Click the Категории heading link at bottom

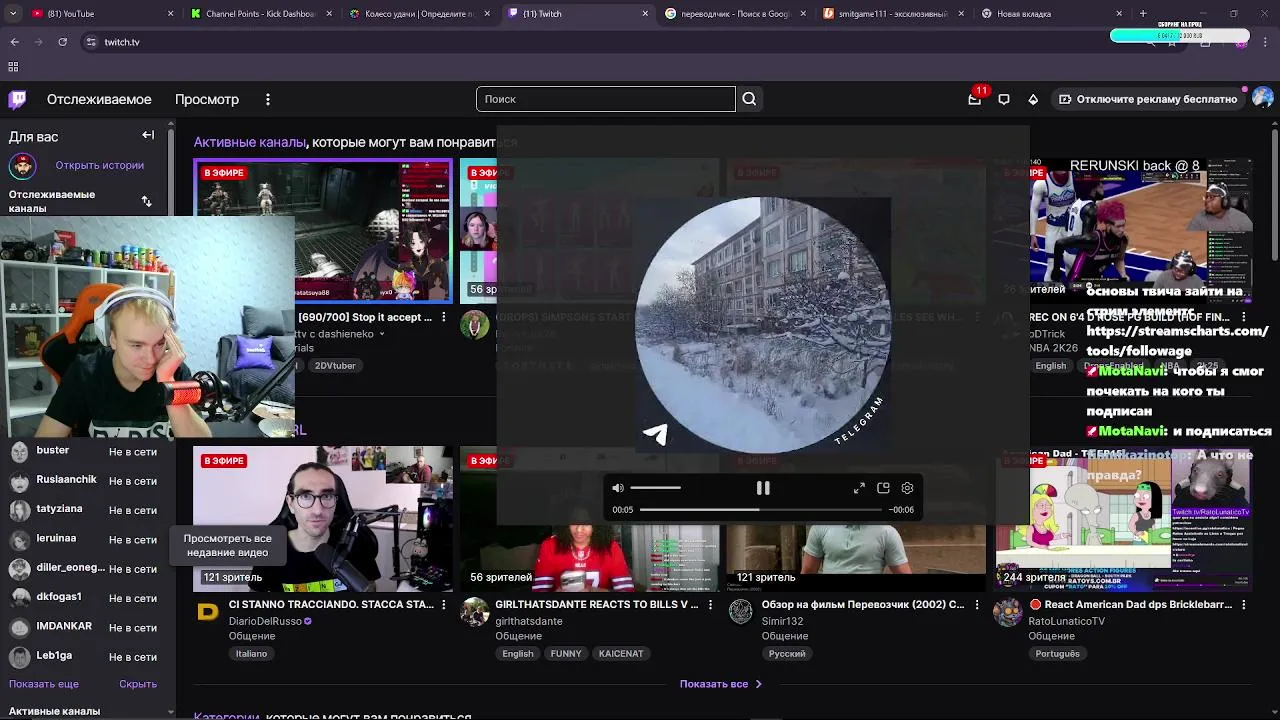click(227, 716)
